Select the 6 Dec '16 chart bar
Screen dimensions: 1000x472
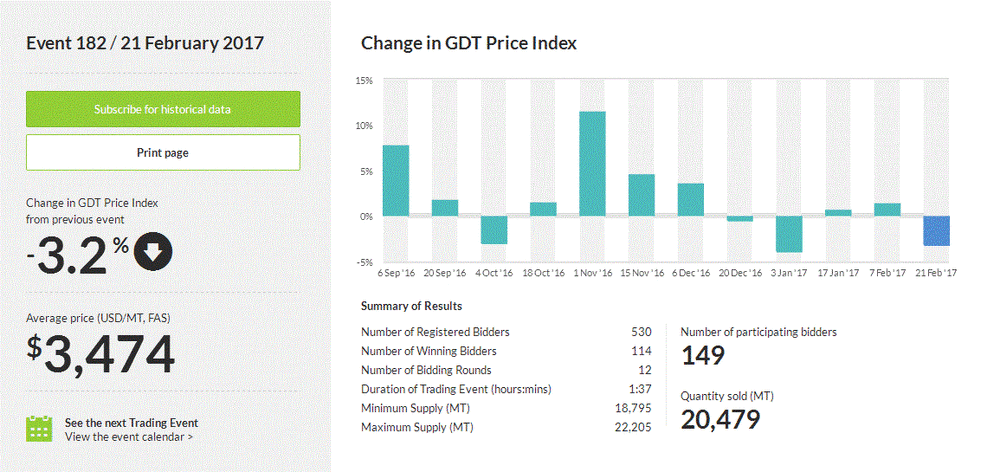691,200
